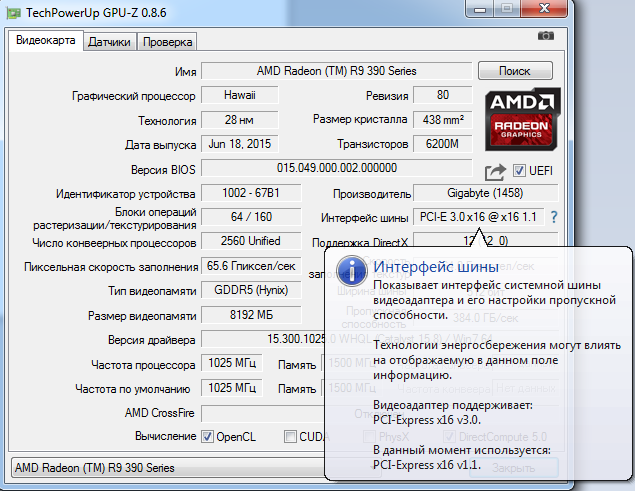This screenshot has height=491, width=635.
Task: Click the 6200M transistors value
Action: click(x=443, y=144)
